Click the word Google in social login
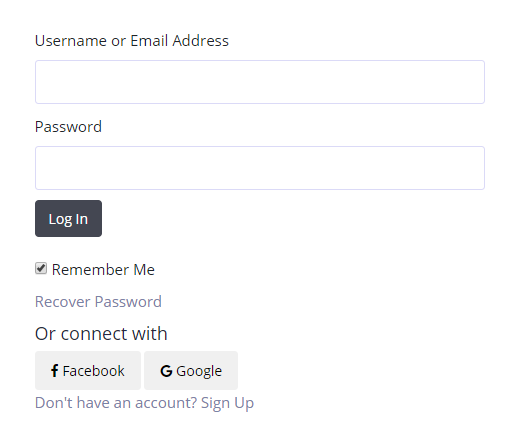Viewport: 520px width, 444px height. pyautogui.click(x=199, y=371)
